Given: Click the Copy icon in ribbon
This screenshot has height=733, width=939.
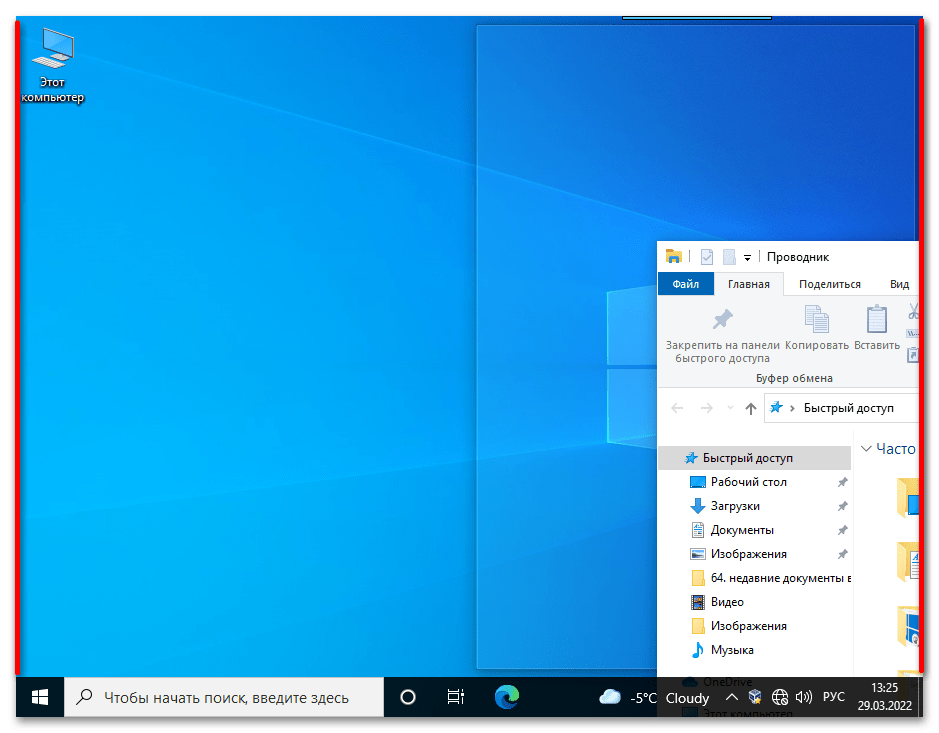Looking at the screenshot, I should 817,320.
